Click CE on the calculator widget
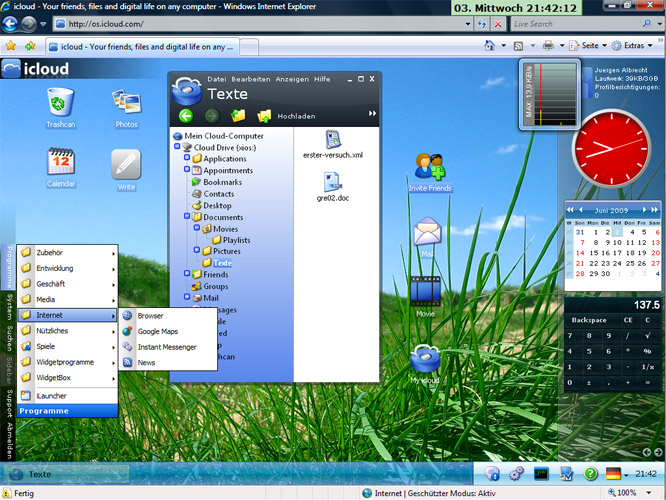Image resolution: width=666 pixels, height=500 pixels. coord(628,320)
